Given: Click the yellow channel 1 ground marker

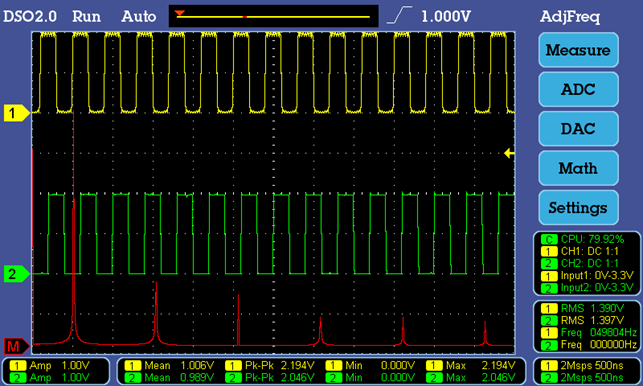Looking at the screenshot, I should click(16, 113).
